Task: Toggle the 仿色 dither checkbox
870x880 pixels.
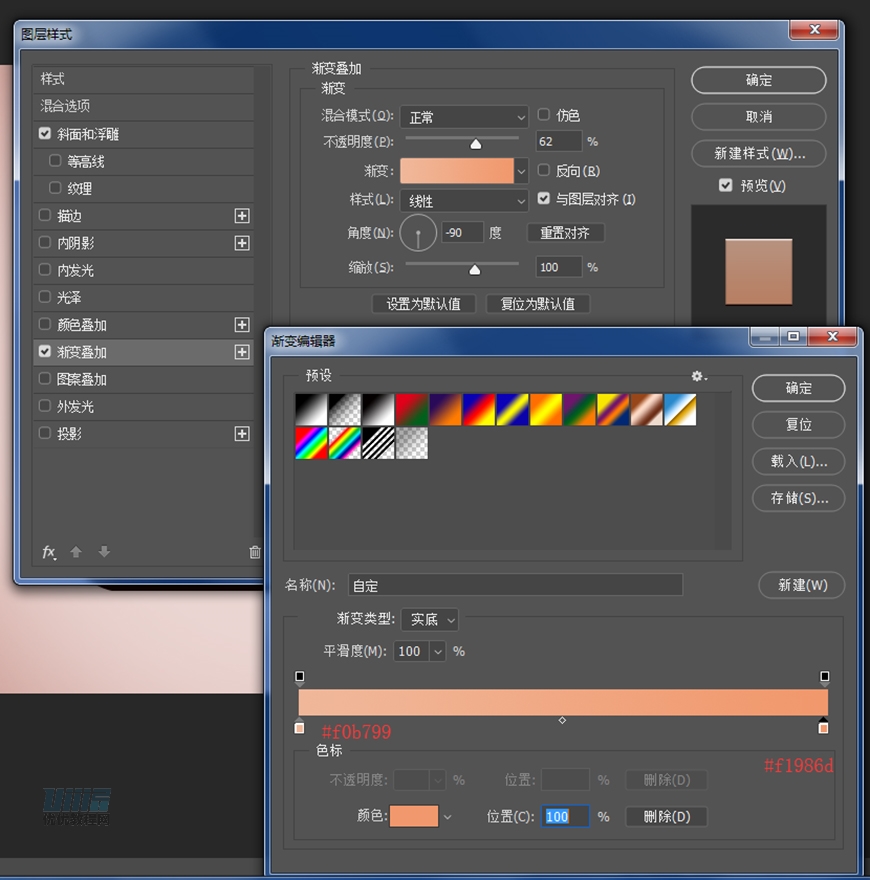Action: point(545,115)
